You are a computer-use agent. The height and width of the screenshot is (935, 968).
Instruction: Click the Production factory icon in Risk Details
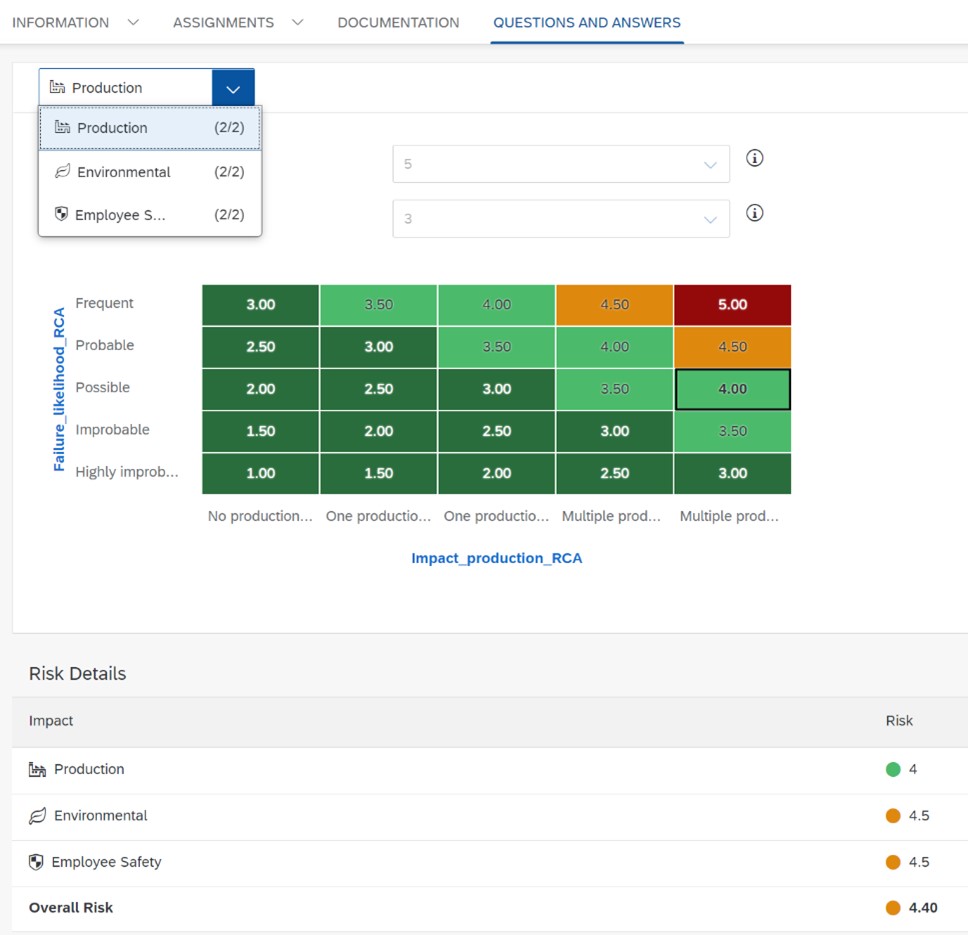38,769
